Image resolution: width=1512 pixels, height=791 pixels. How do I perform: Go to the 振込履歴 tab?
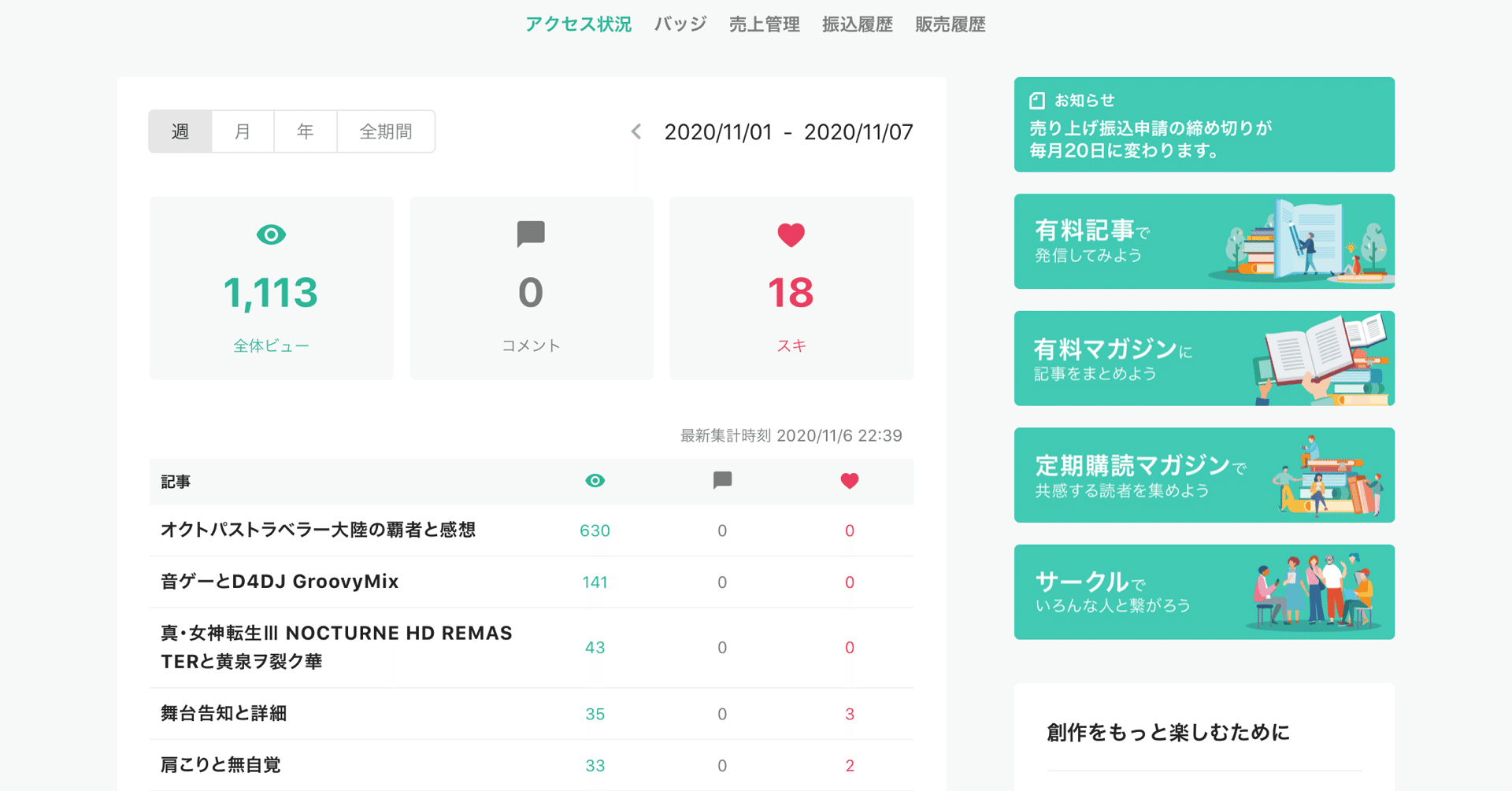click(x=857, y=24)
